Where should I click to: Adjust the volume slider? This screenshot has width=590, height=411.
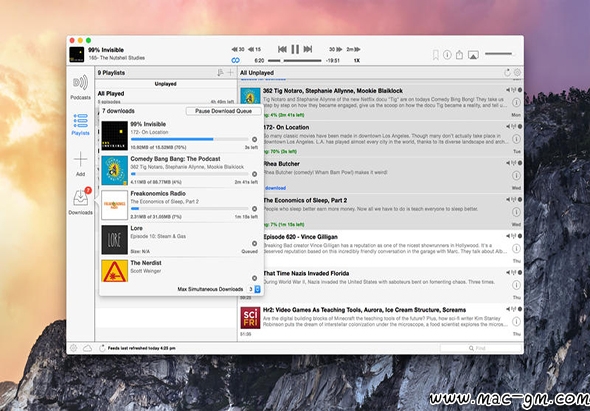point(500,54)
